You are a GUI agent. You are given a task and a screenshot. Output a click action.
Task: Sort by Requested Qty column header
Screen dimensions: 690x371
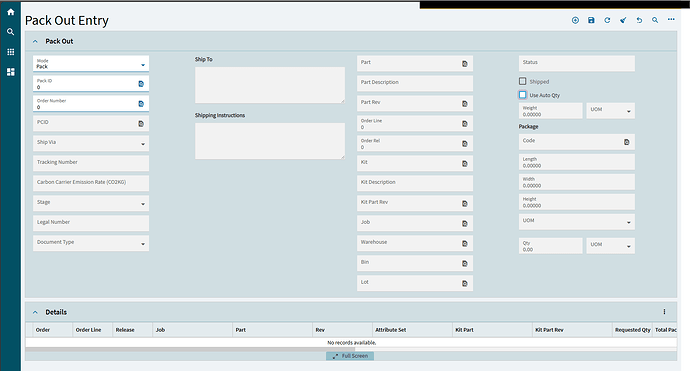[x=632, y=330]
